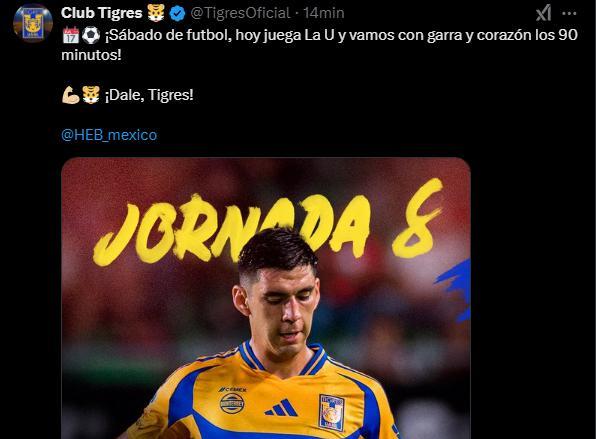Click the yellow JORNADA 8 title in image
596x439 pixels.
tap(268, 224)
